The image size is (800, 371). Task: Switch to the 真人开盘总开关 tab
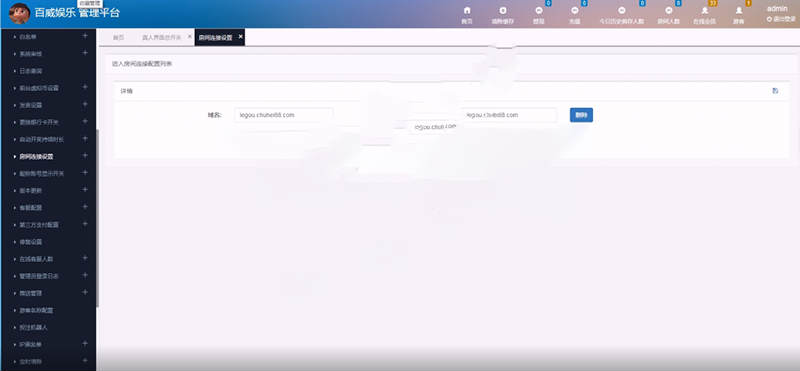pyautogui.click(x=161, y=37)
